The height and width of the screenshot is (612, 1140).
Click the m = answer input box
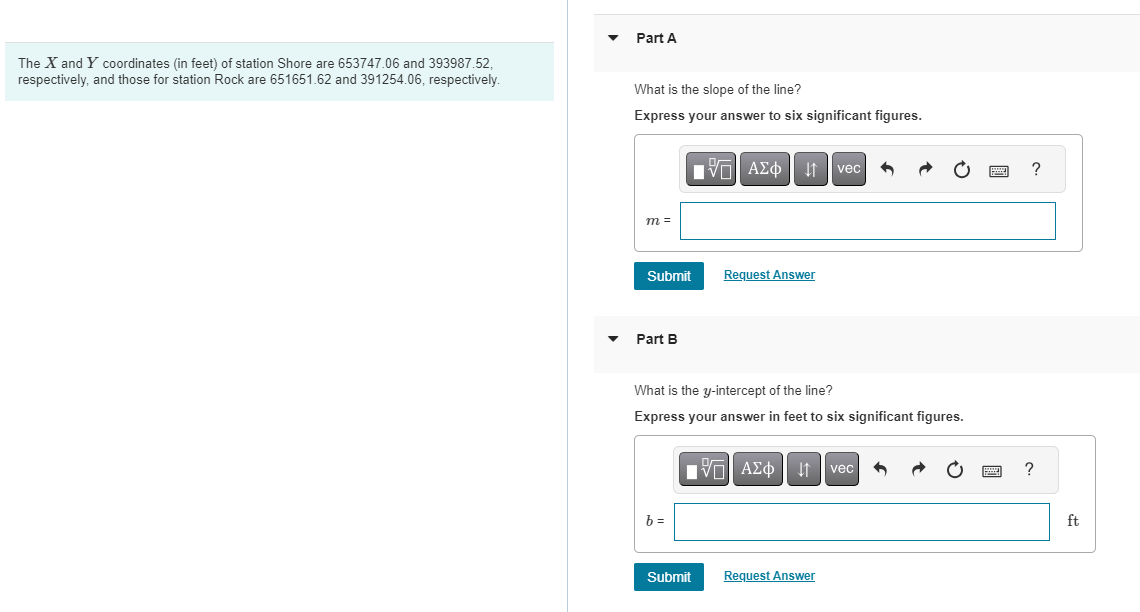coord(867,220)
